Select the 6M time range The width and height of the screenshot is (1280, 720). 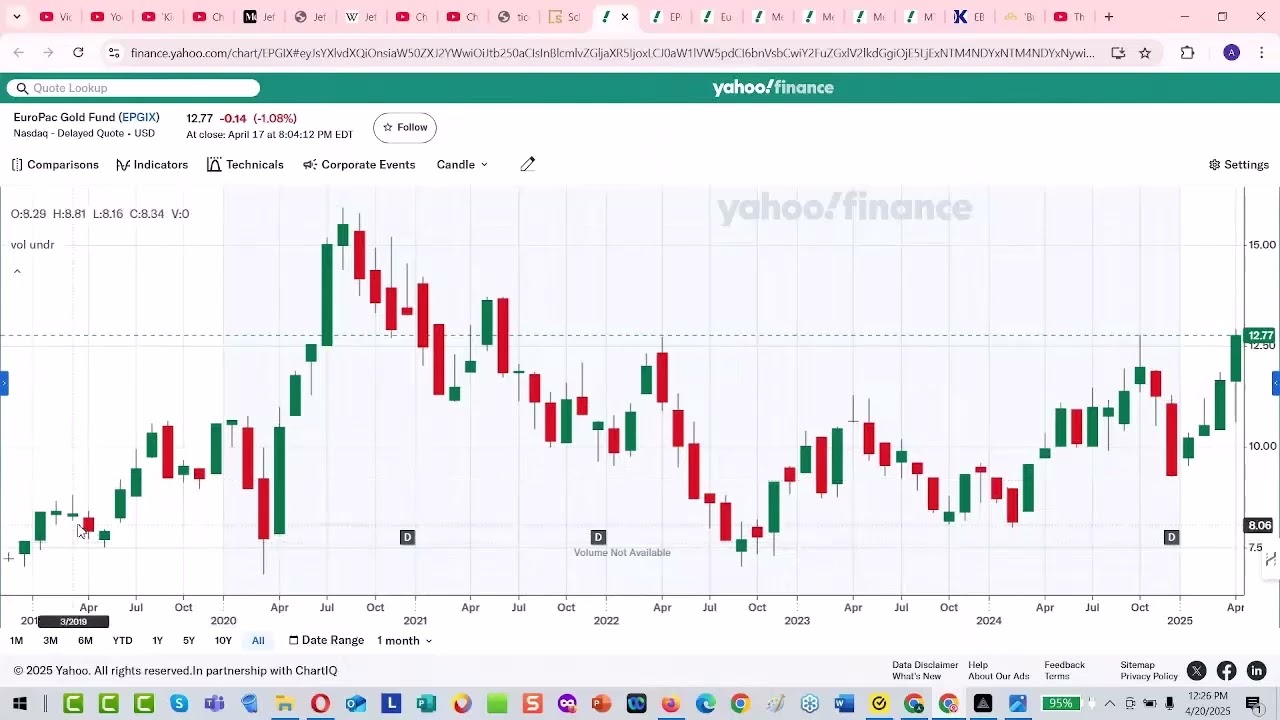pyautogui.click(x=85, y=641)
